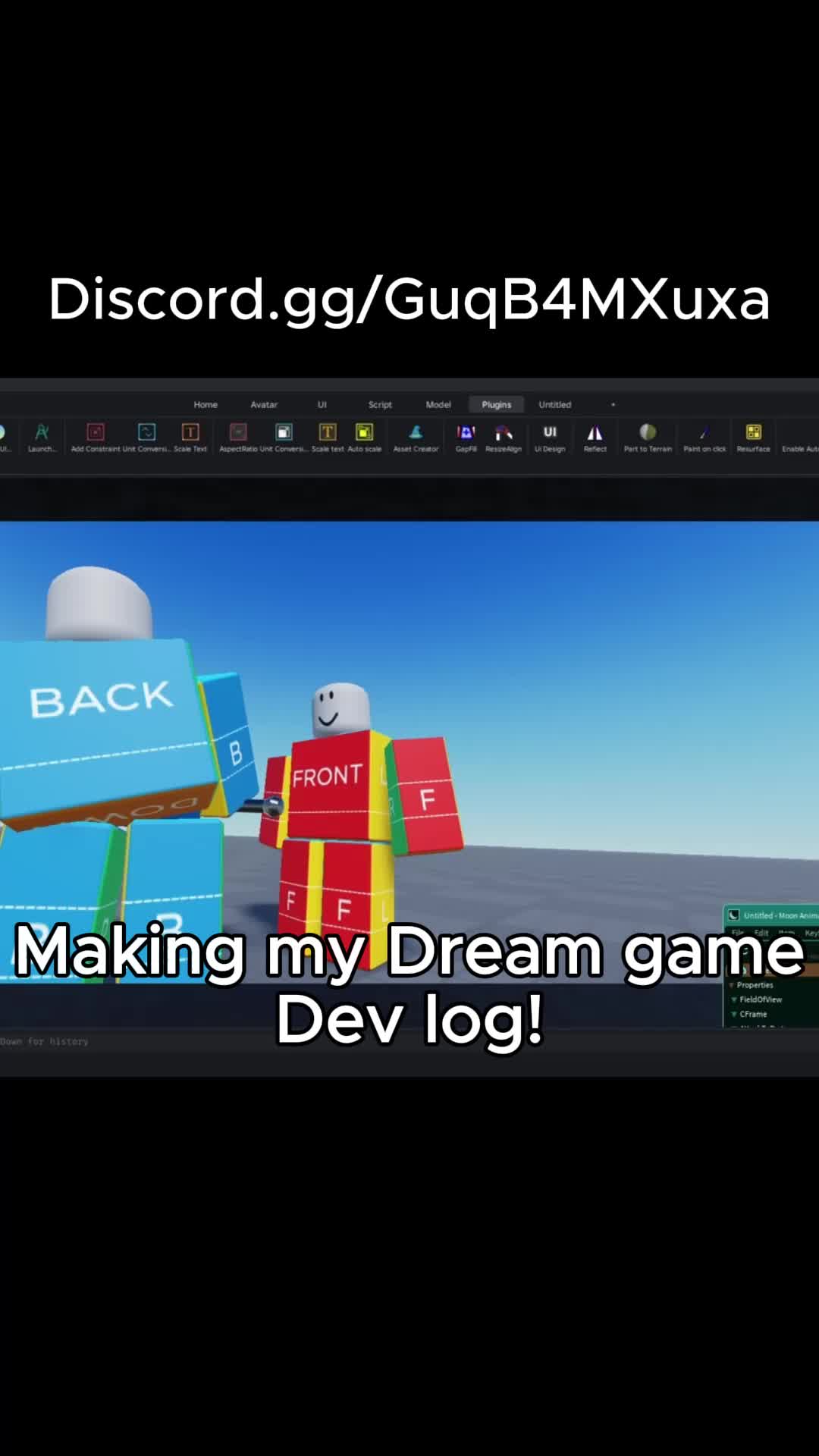Select the orange Scale Text plugin icon
The image size is (819, 1456).
190,432
